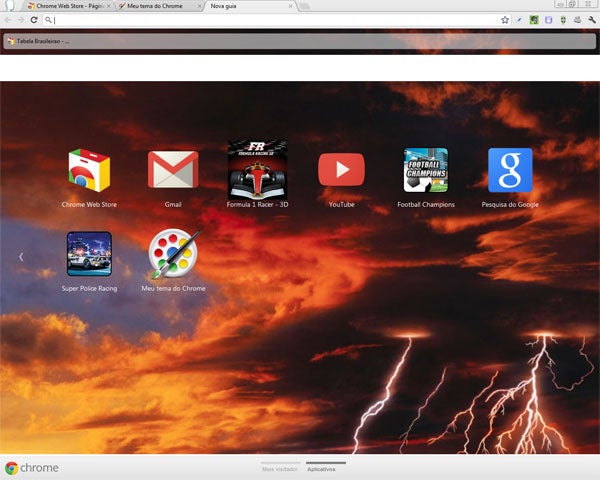Screen dimensions: 600x480
Task: Switch to Mais visitados section
Action: 280,468
